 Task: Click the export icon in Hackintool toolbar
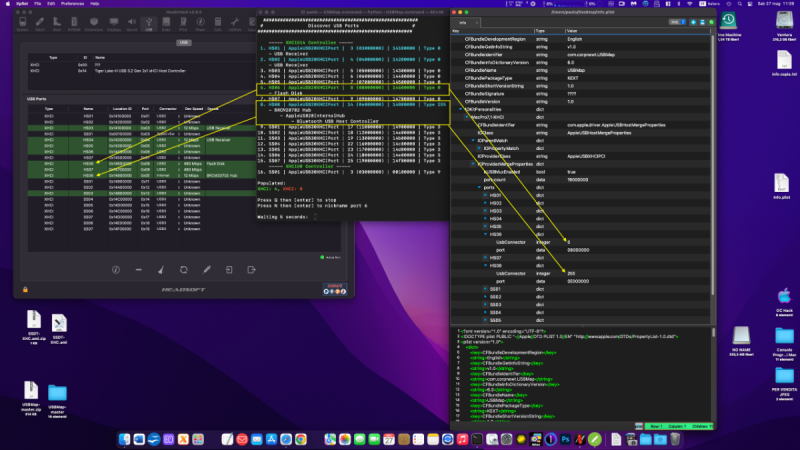(x=252, y=269)
